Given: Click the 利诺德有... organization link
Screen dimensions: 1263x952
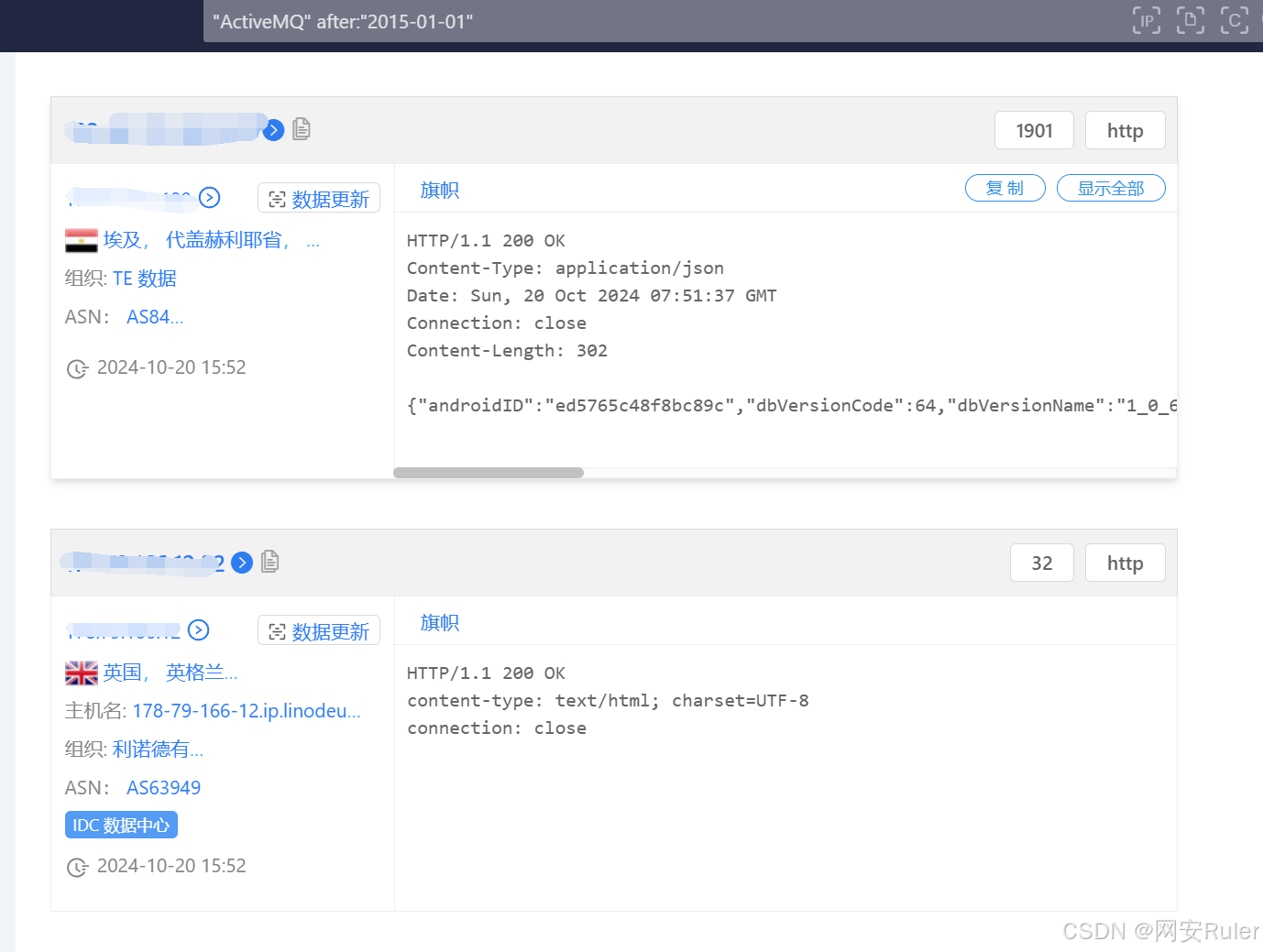Looking at the screenshot, I should (158, 750).
